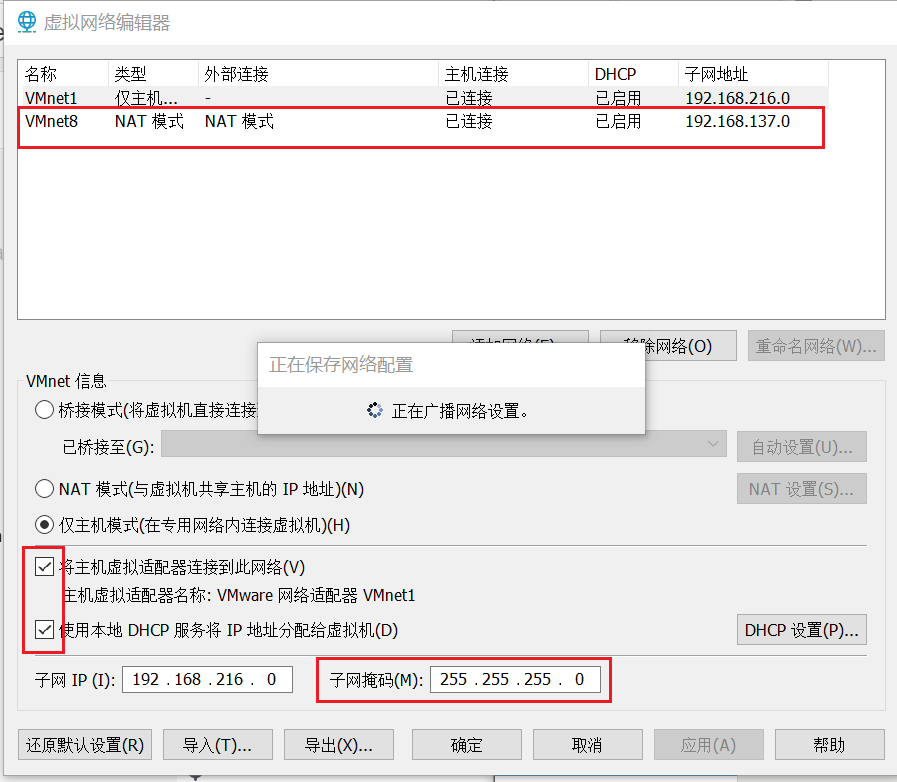
Task: Click the virtual network editor globe icon
Action: pyautogui.click(x=25, y=20)
